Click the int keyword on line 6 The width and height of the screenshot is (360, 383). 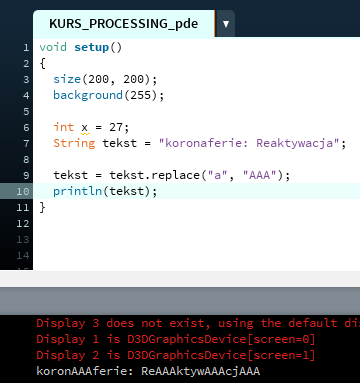(64, 127)
